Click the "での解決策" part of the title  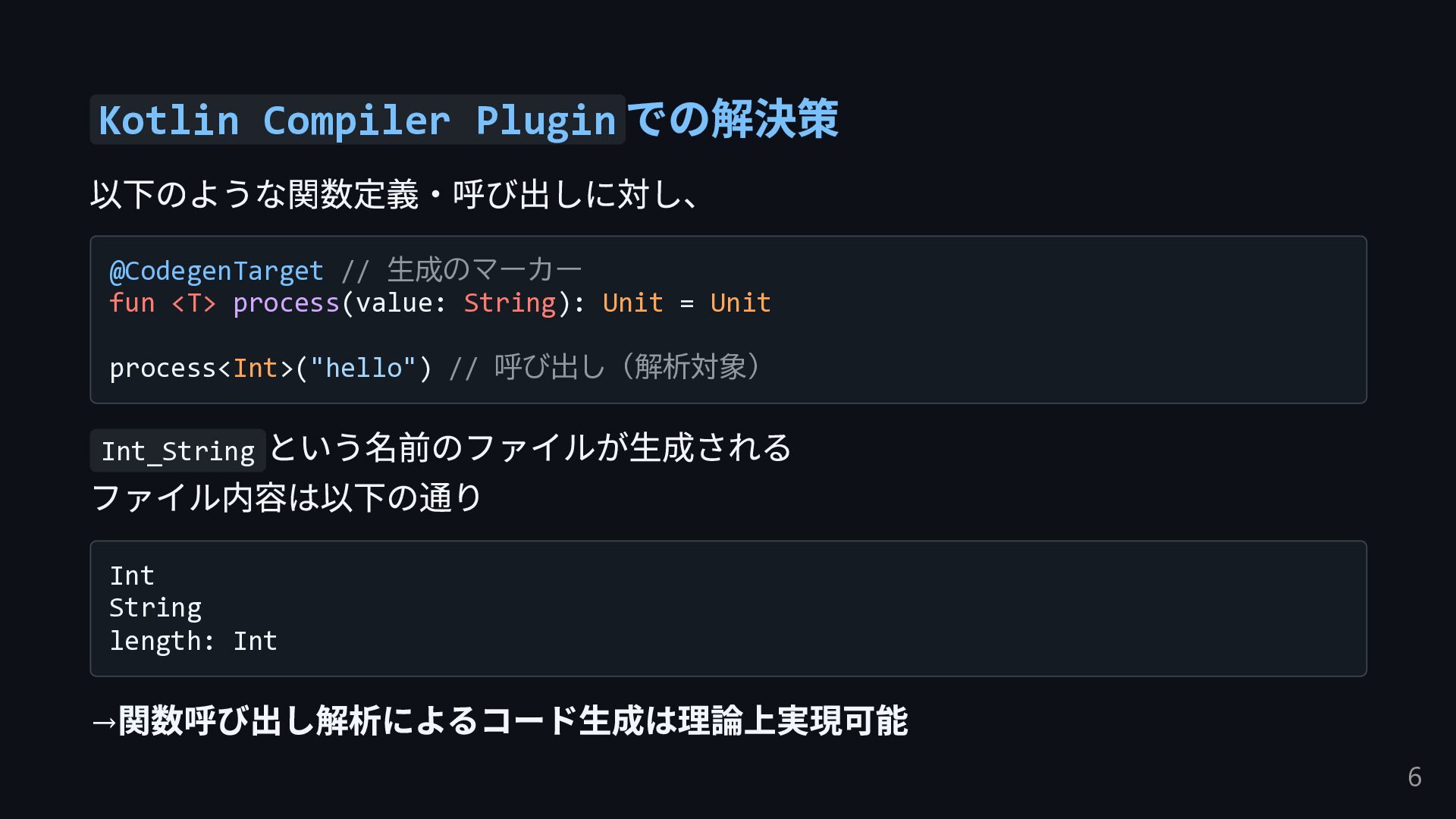click(733, 120)
